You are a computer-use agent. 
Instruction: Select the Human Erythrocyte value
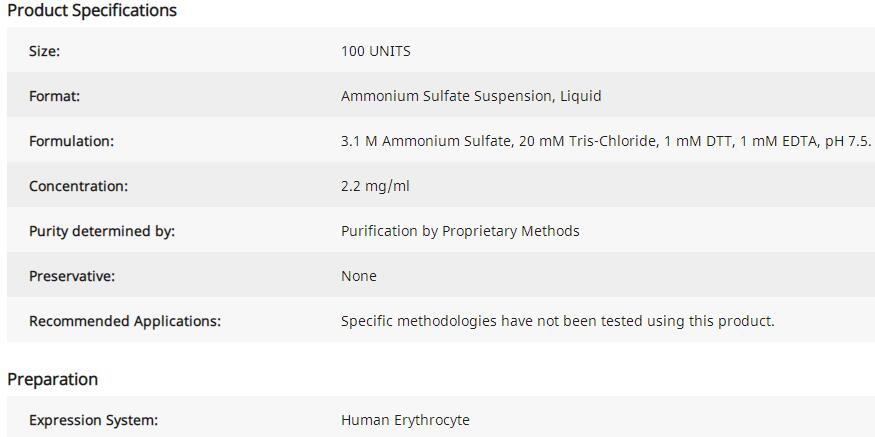[405, 420]
